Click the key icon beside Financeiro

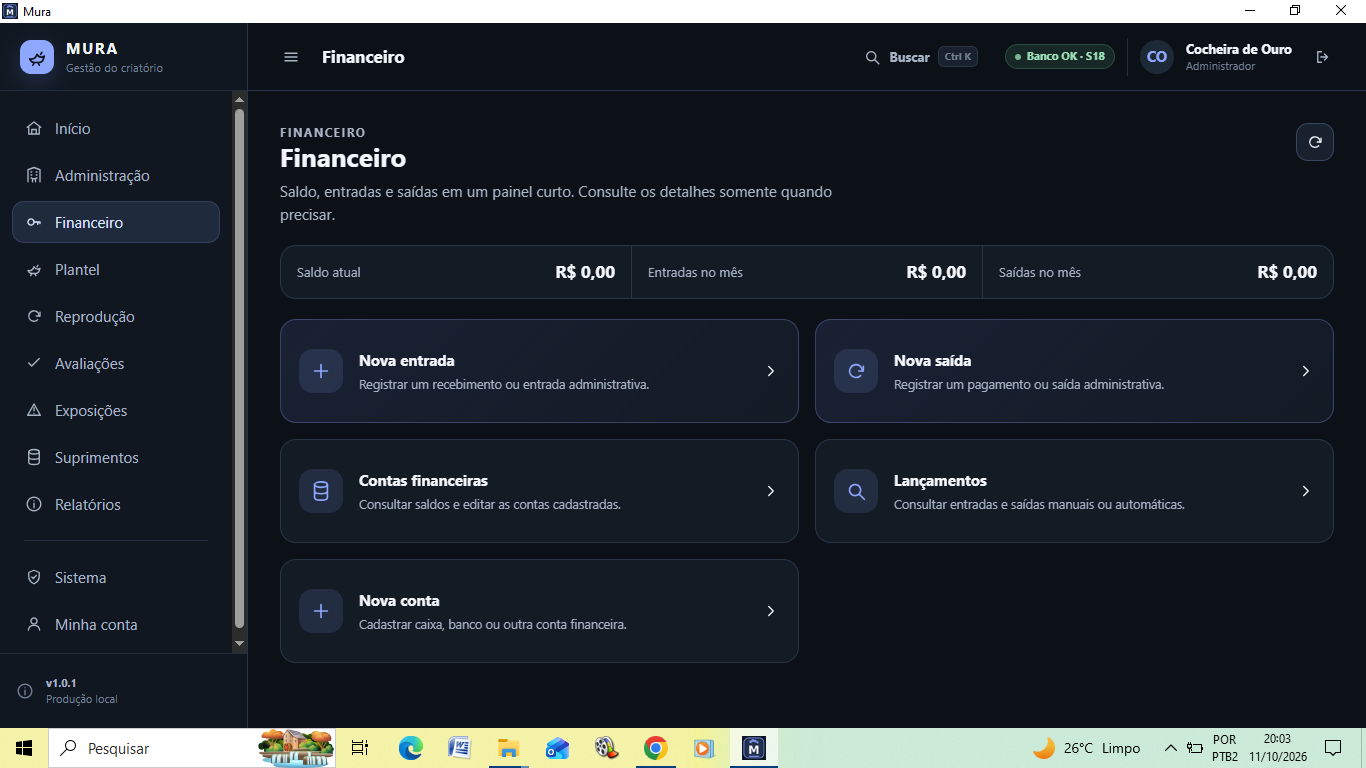pyautogui.click(x=34, y=222)
